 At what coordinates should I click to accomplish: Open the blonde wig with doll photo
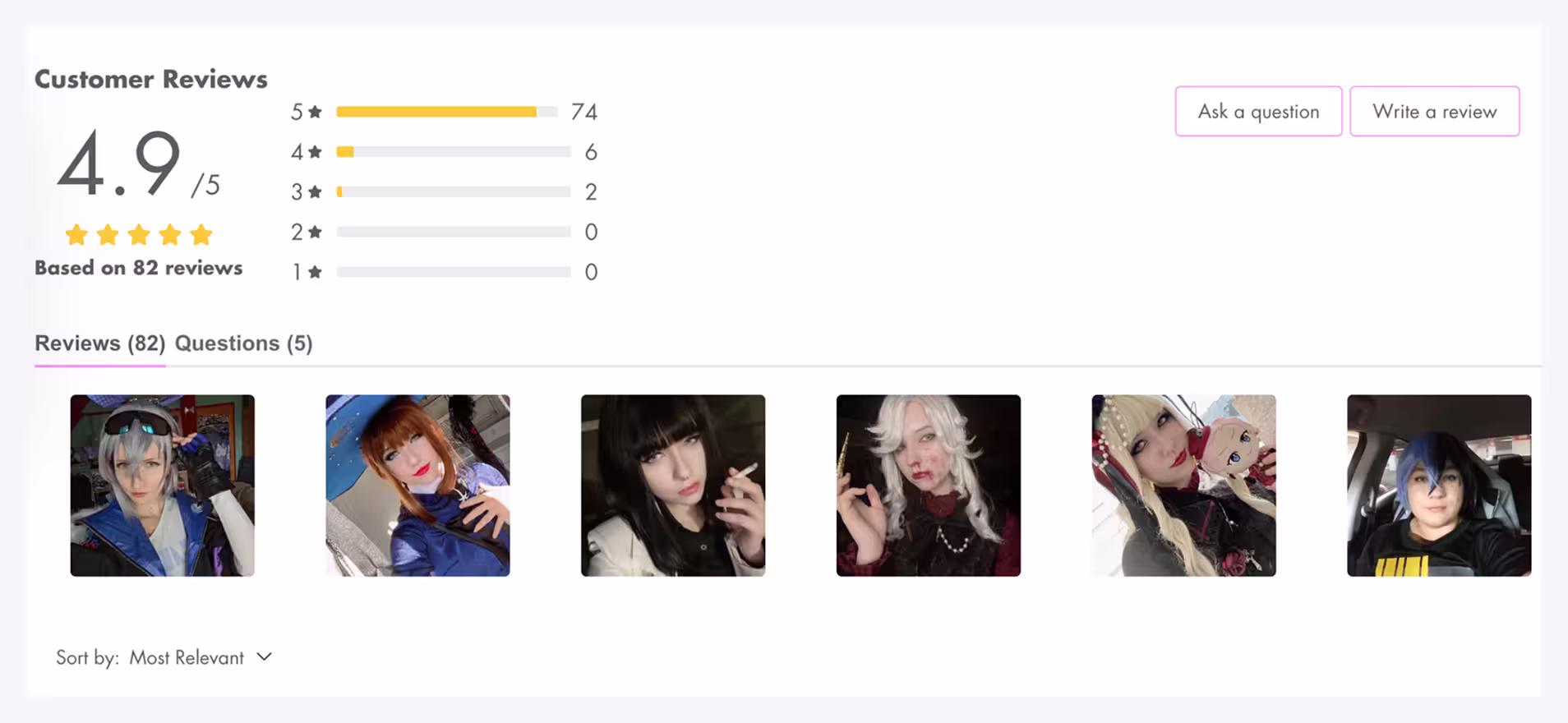[1183, 486]
